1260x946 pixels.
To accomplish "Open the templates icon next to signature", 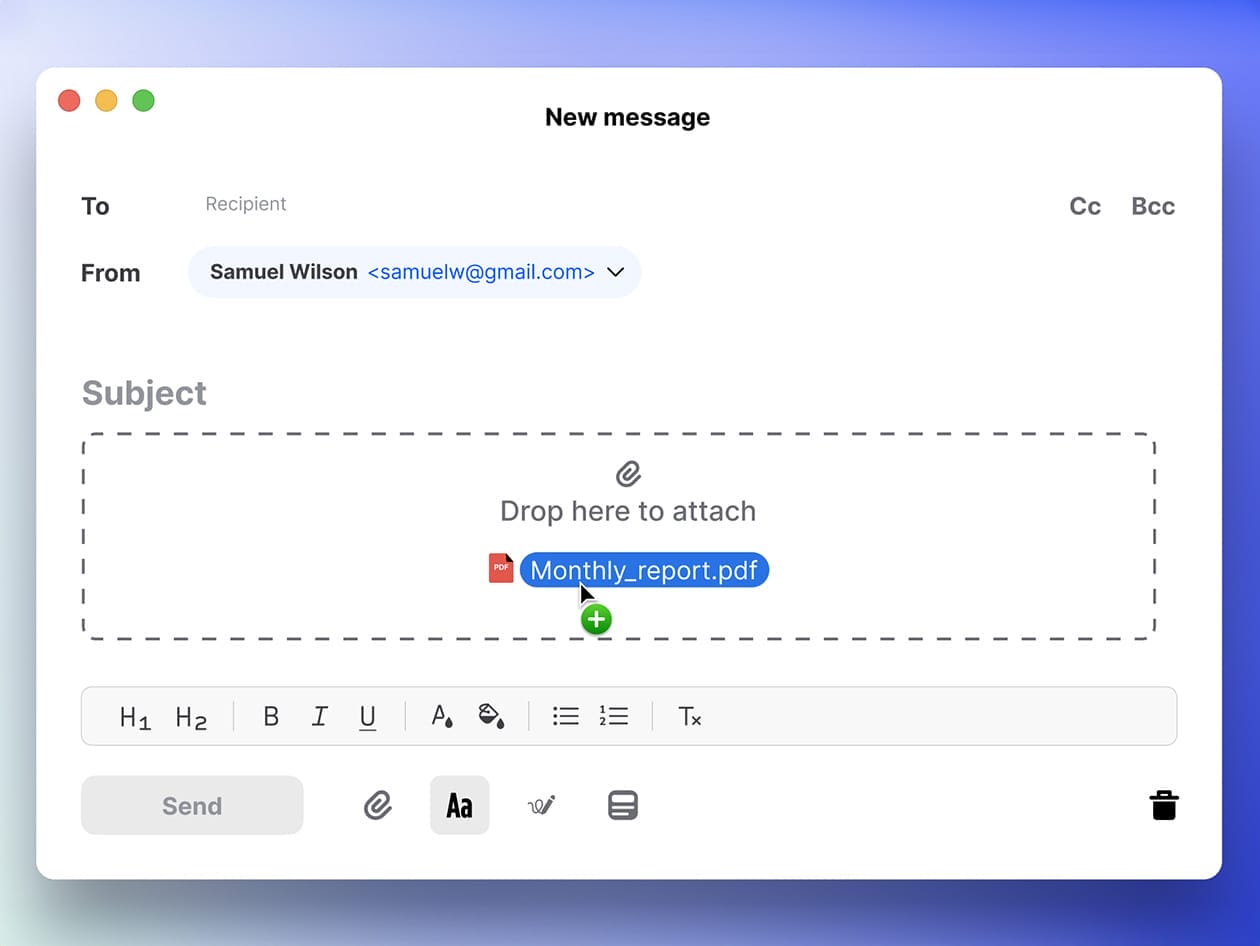I will 623,805.
